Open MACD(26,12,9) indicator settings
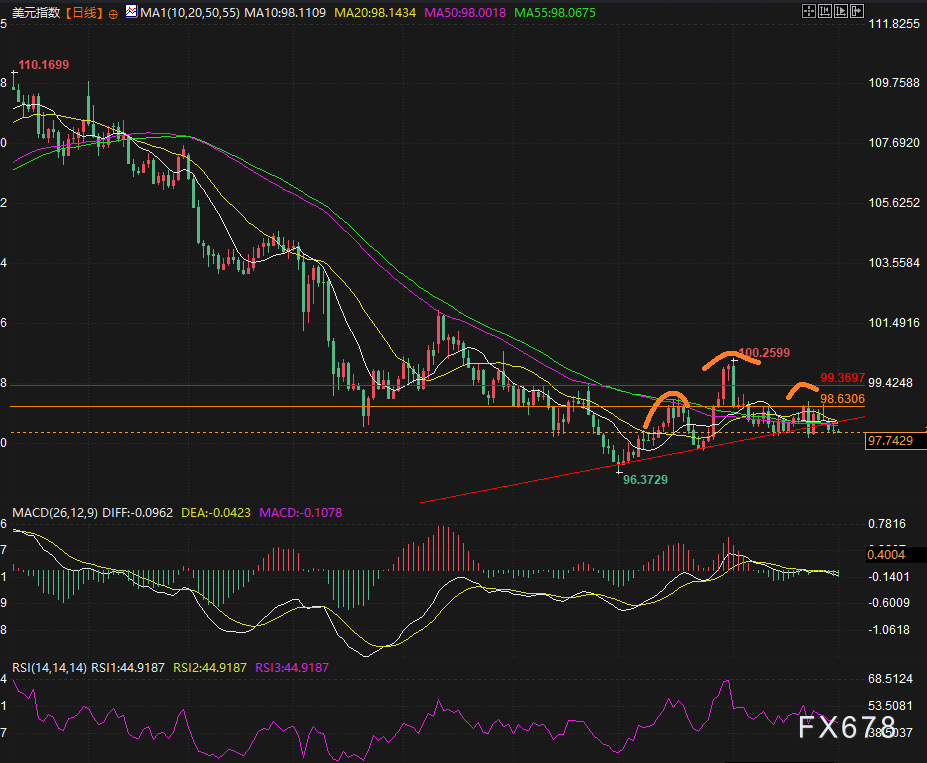Screen dimensions: 927x763 pyautogui.click(x=55, y=513)
